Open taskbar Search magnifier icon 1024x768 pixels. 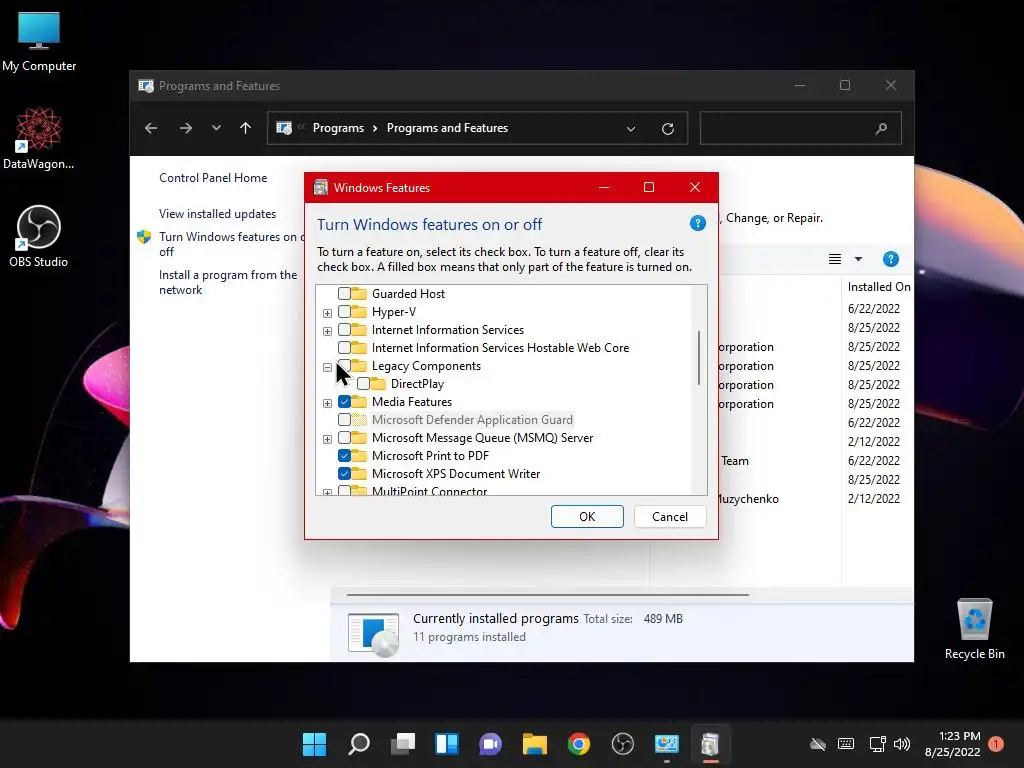pyautogui.click(x=359, y=744)
